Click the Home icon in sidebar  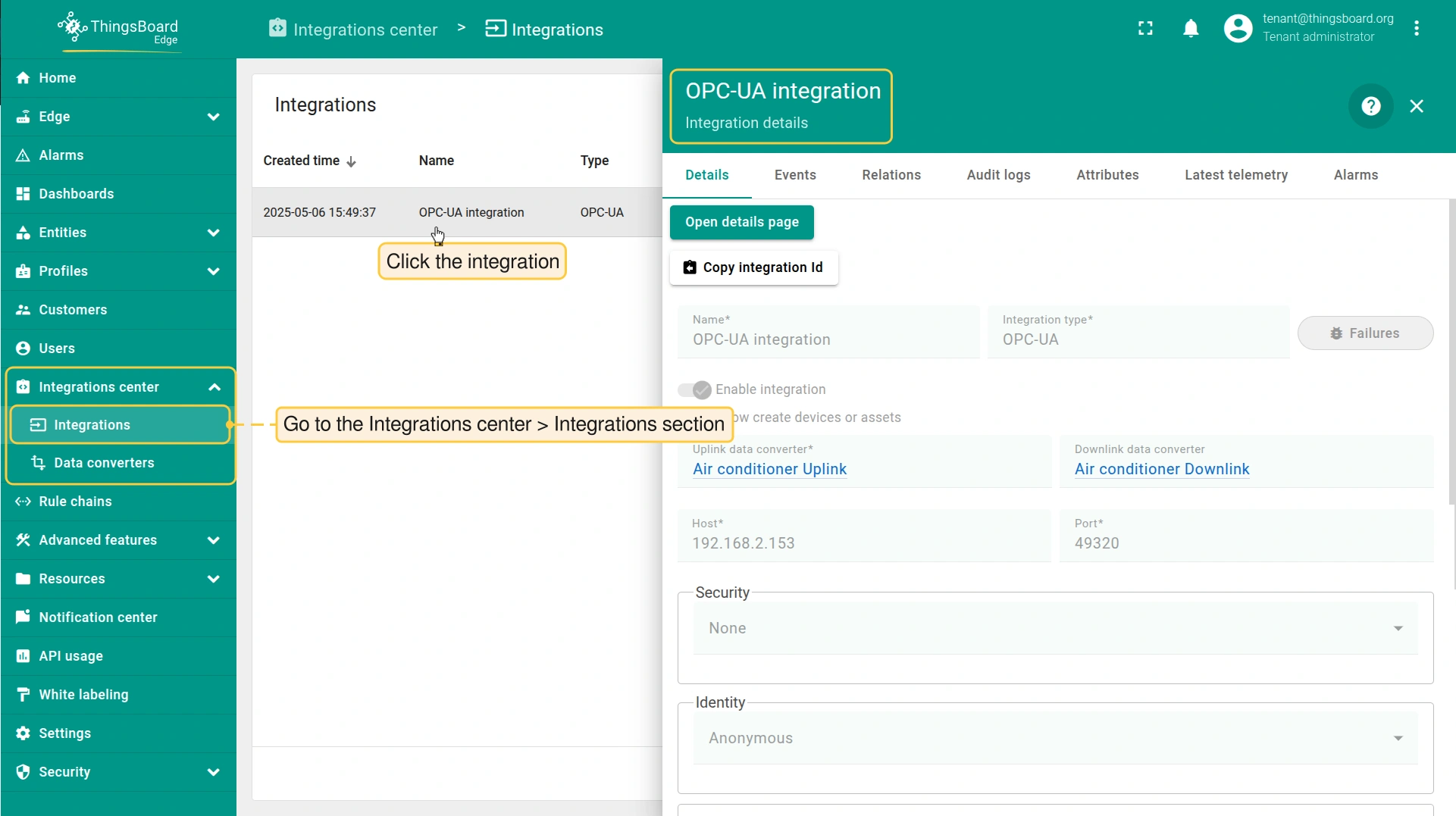pyautogui.click(x=23, y=78)
